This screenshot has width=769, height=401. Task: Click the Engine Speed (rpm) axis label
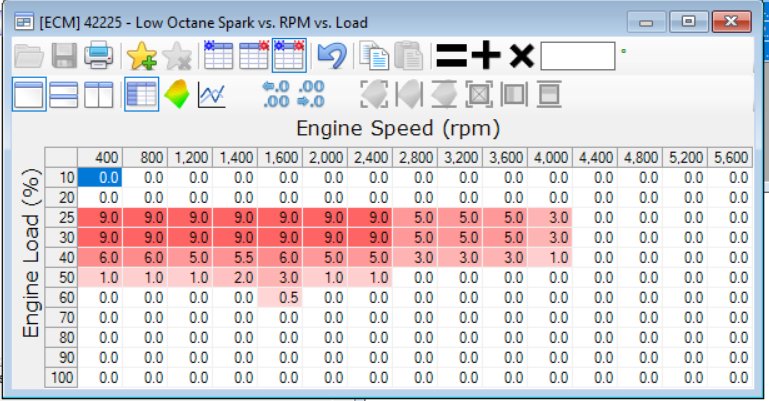click(x=398, y=128)
